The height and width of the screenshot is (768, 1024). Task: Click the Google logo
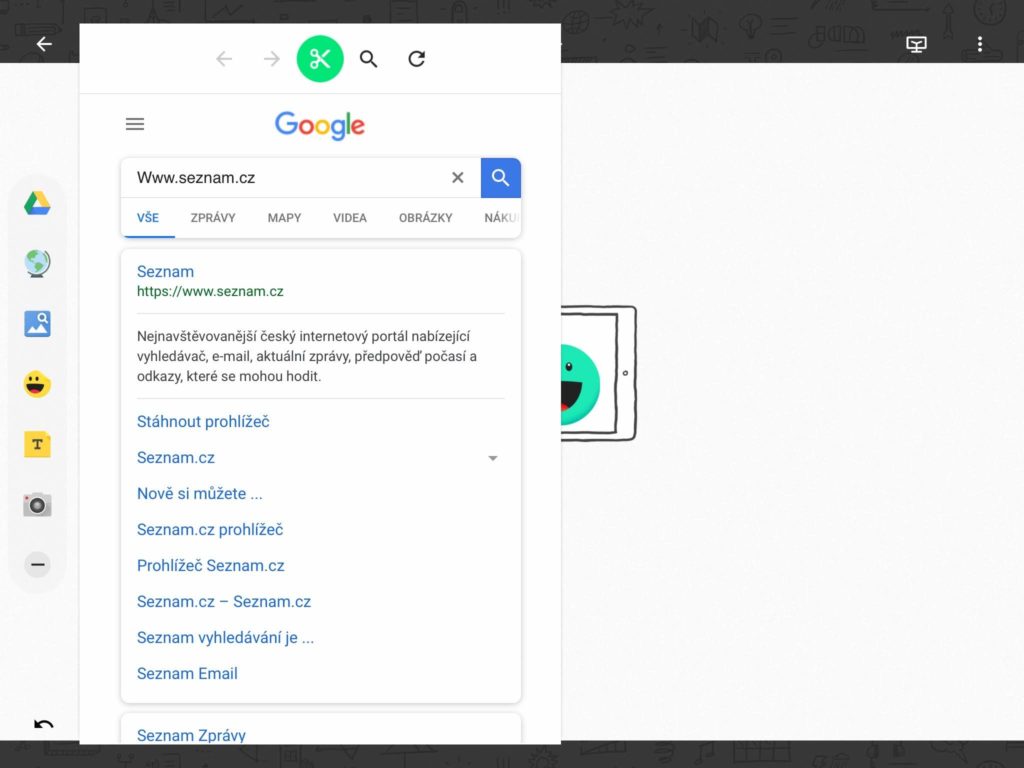click(x=320, y=125)
